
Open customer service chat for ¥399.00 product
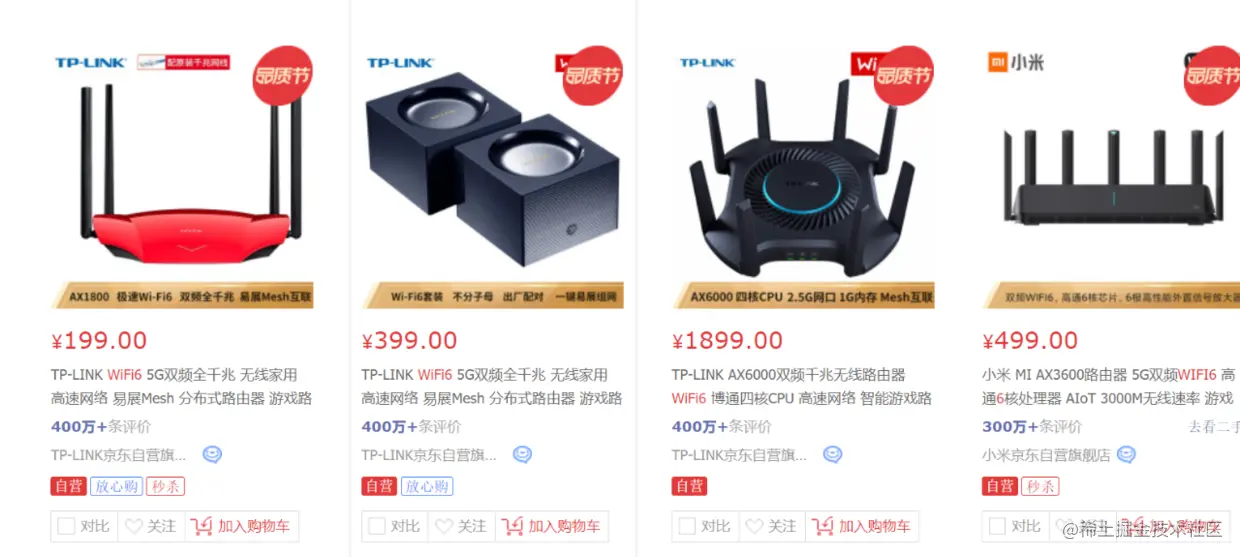[x=522, y=455]
